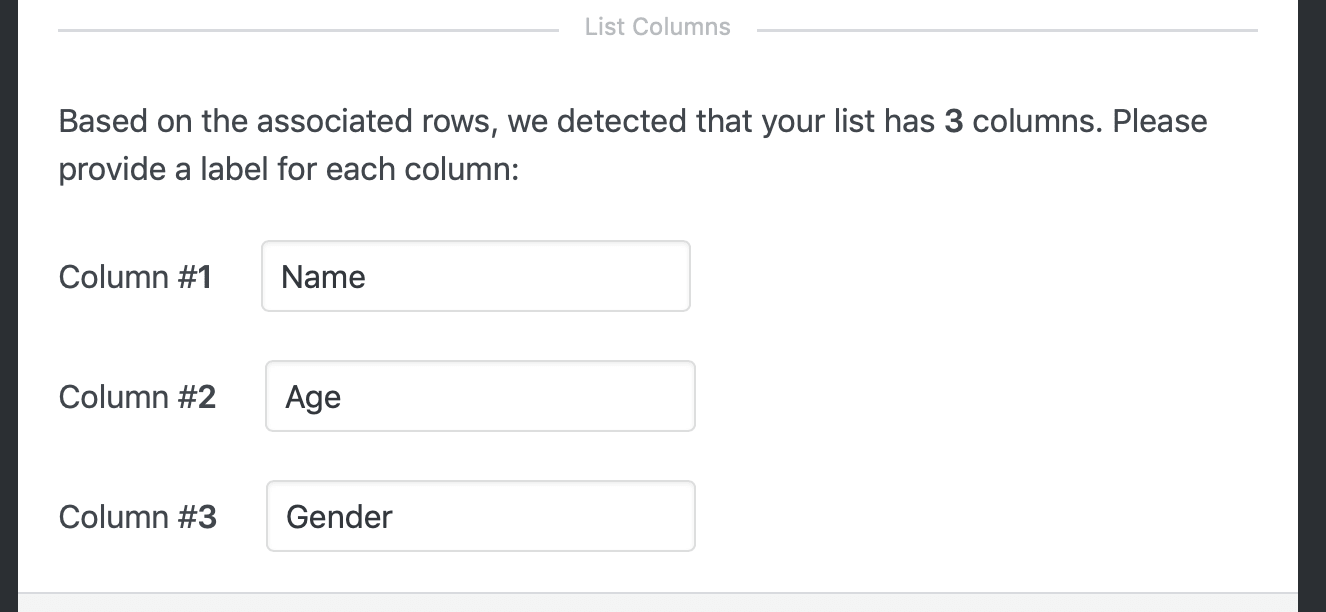Select the text inside the Name field

tap(322, 277)
